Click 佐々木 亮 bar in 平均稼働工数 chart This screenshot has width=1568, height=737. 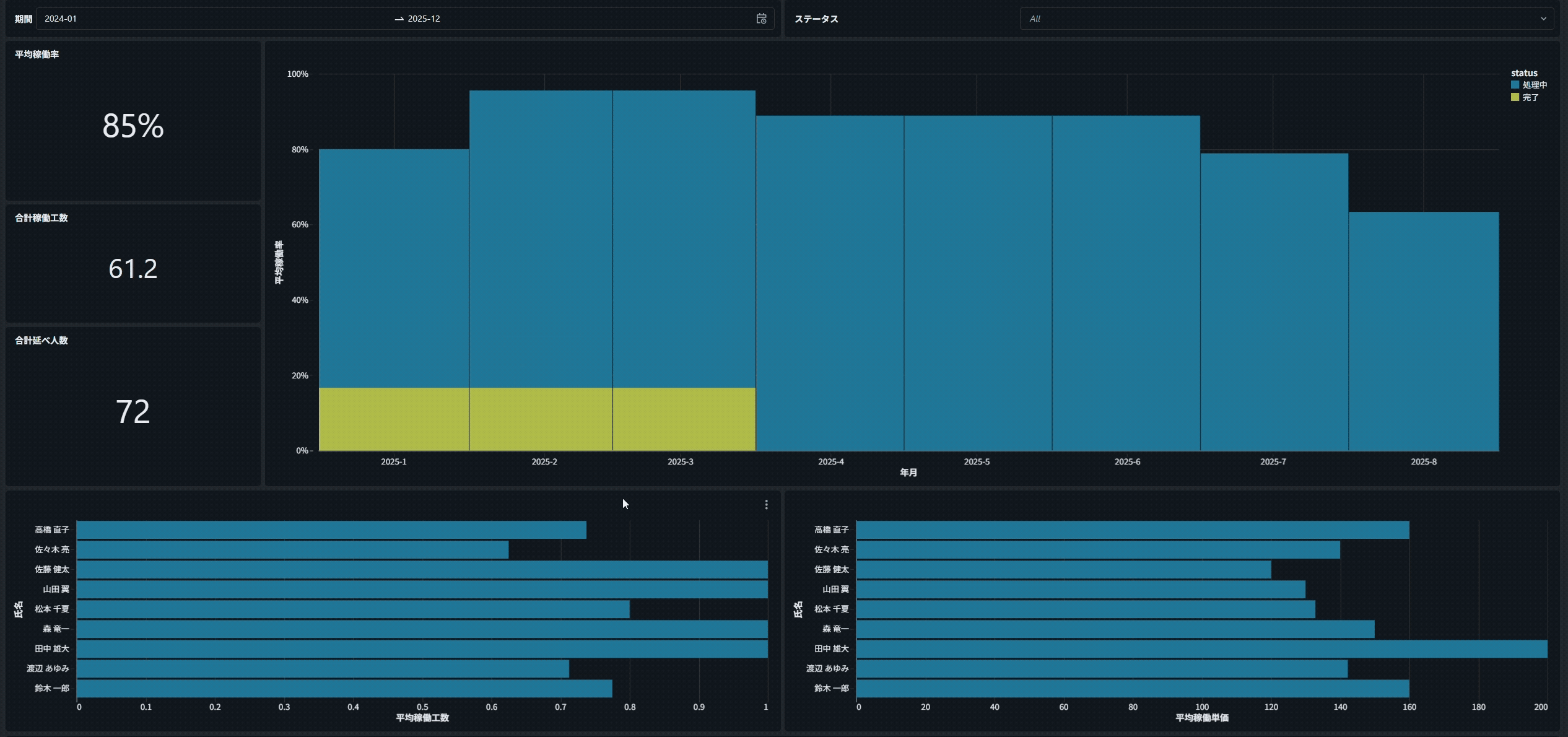click(292, 549)
